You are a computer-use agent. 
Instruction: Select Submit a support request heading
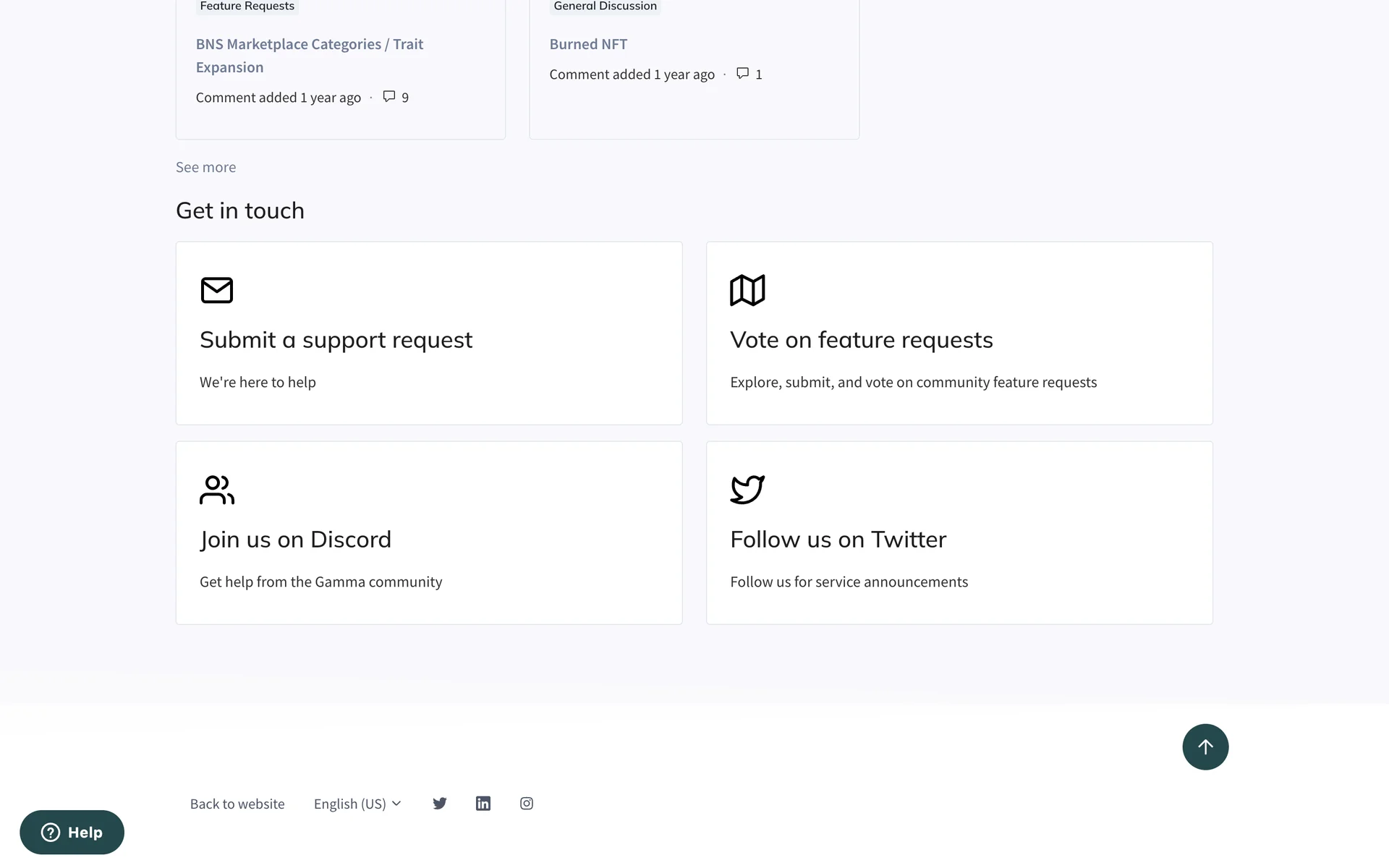click(336, 340)
